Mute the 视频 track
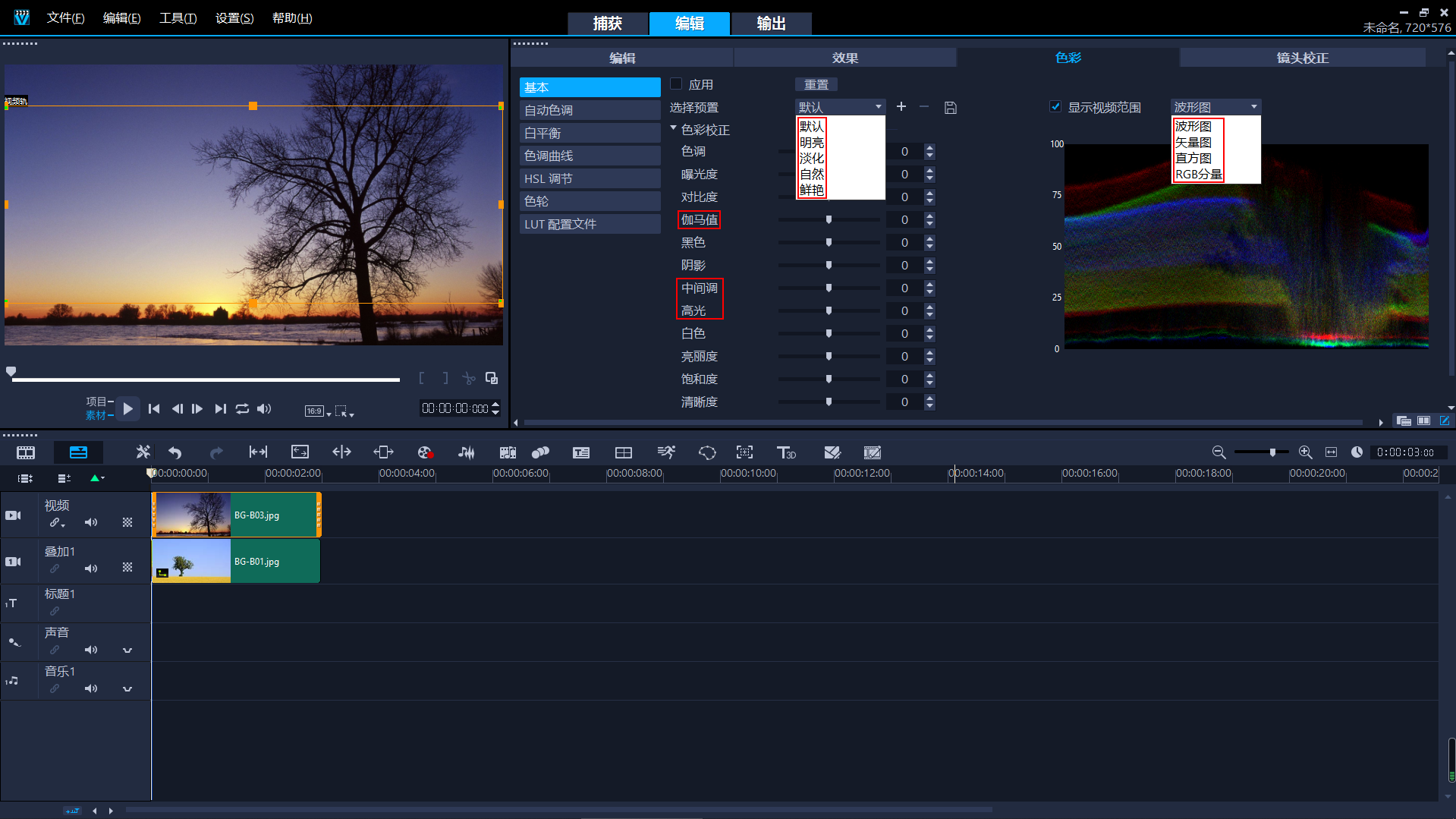This screenshot has width=1456, height=819. pyautogui.click(x=91, y=522)
